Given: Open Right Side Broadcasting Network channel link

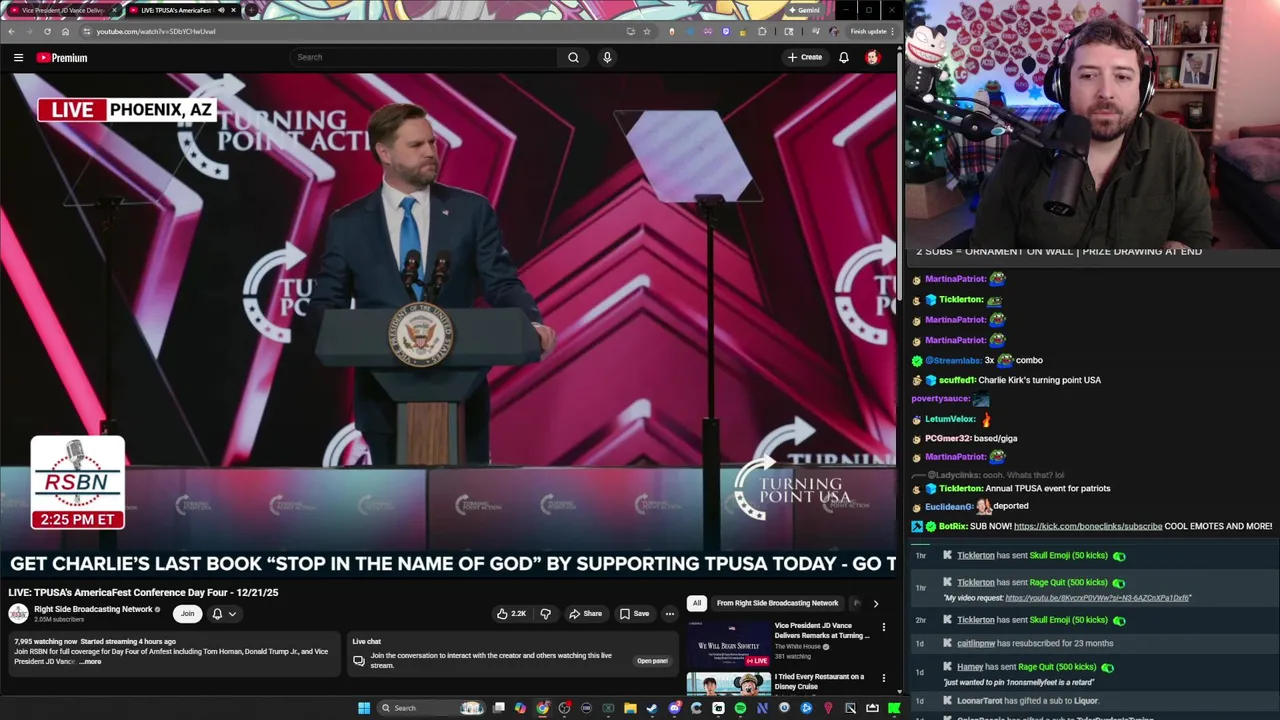Looking at the screenshot, I should tap(93, 609).
